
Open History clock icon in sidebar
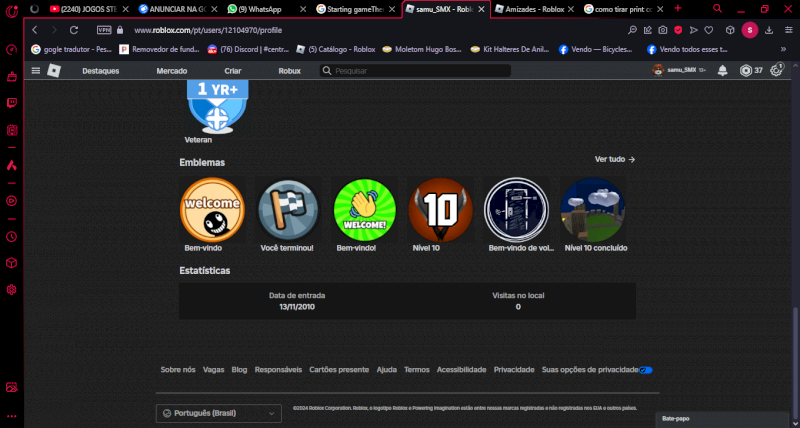pyautogui.click(x=12, y=237)
